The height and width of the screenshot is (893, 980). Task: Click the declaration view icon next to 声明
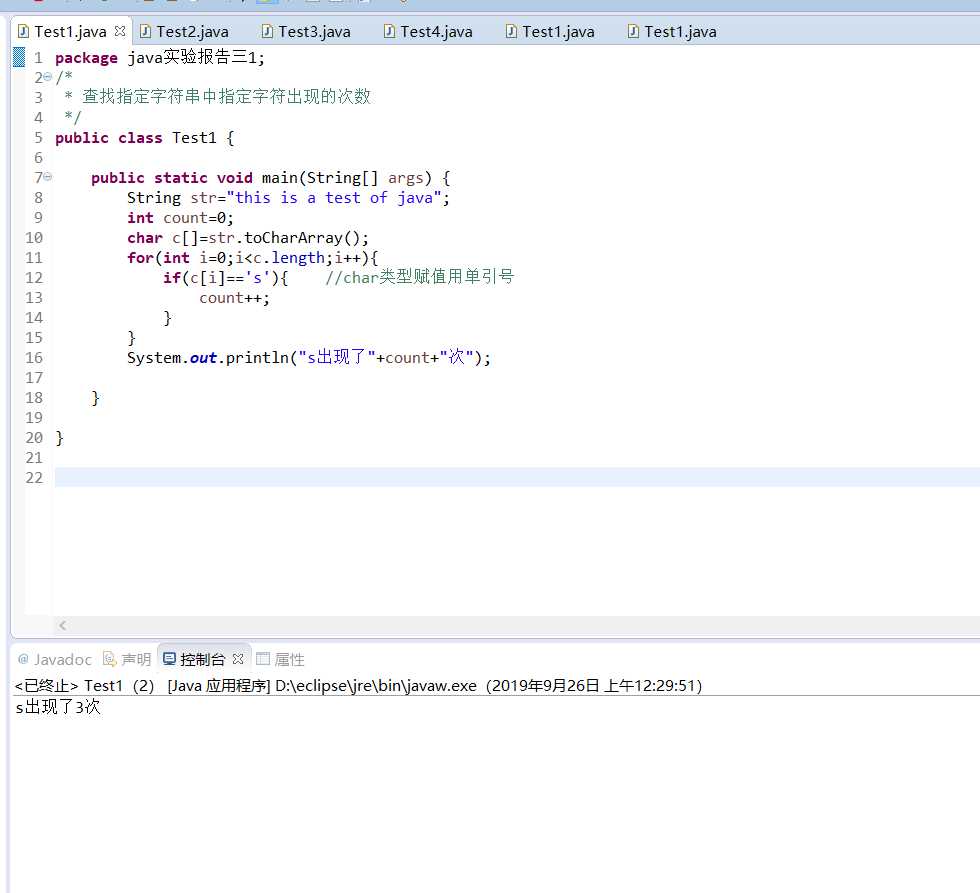(x=109, y=659)
